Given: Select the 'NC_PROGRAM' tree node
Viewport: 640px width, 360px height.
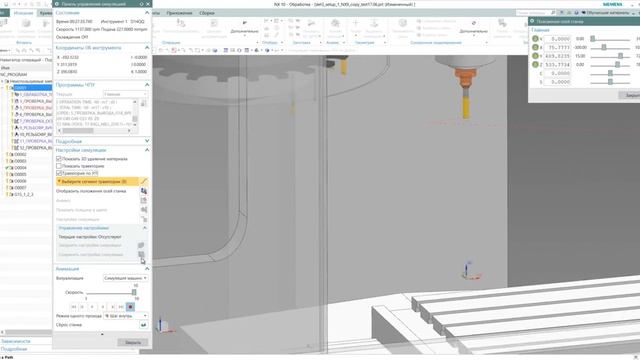Looking at the screenshot, I should pyautogui.click(x=14, y=75).
